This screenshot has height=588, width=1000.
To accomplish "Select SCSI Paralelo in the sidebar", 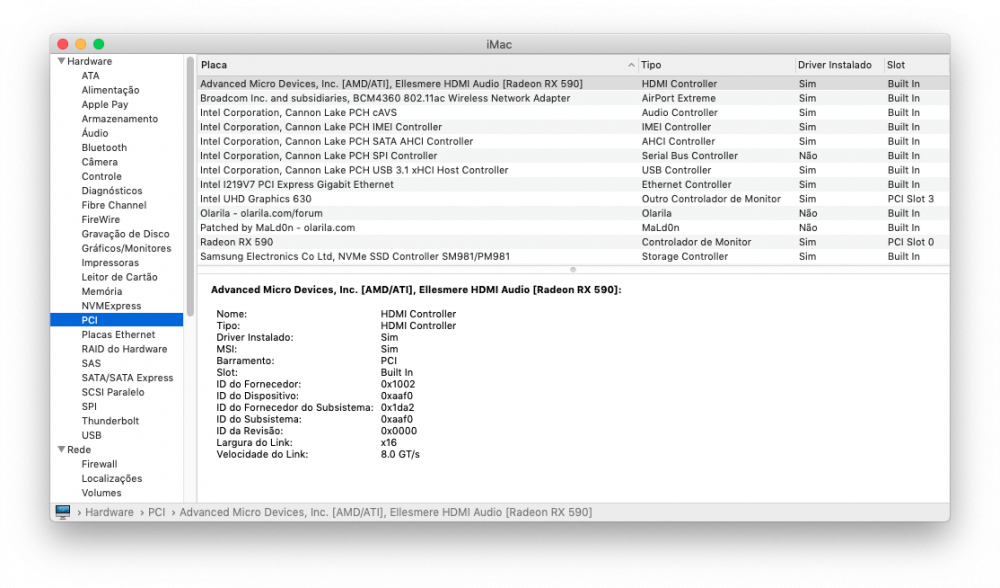I will (112, 392).
